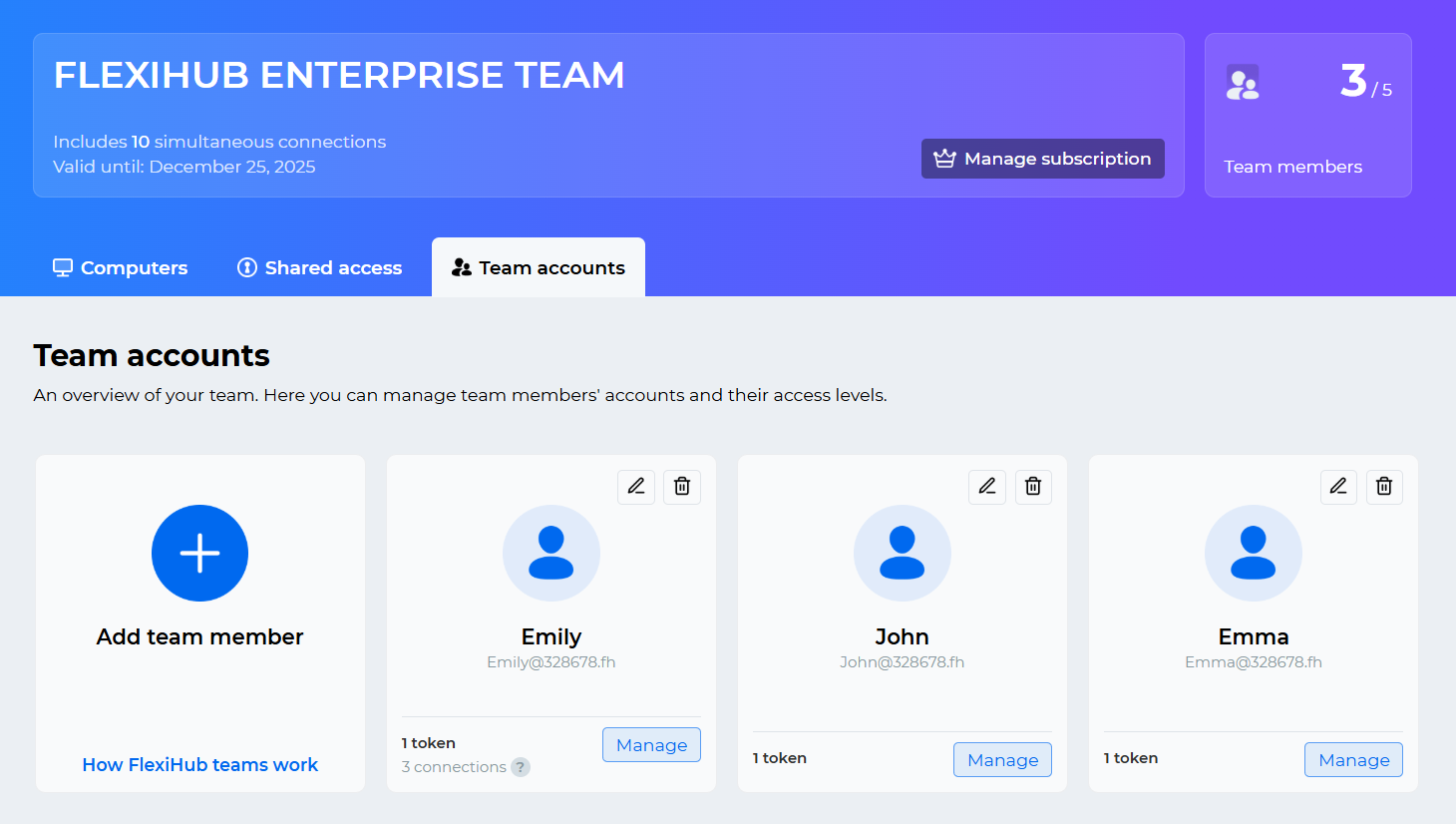
Task: Click the Emma@328678.fh email text
Action: pyautogui.click(x=1254, y=662)
